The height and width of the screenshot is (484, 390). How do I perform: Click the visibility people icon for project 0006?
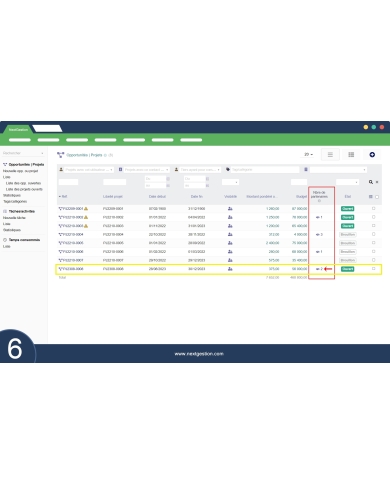(230, 252)
